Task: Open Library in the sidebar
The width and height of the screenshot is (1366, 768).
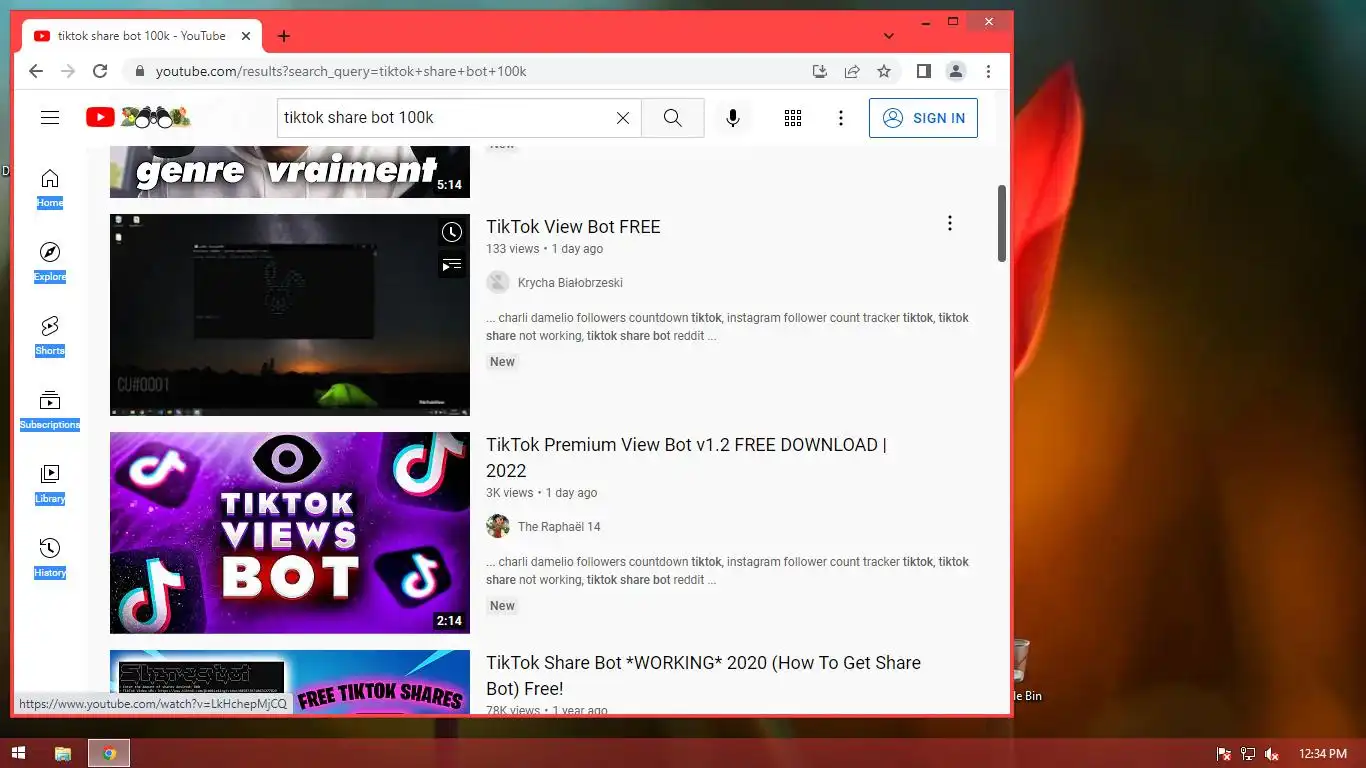Action: 50,484
